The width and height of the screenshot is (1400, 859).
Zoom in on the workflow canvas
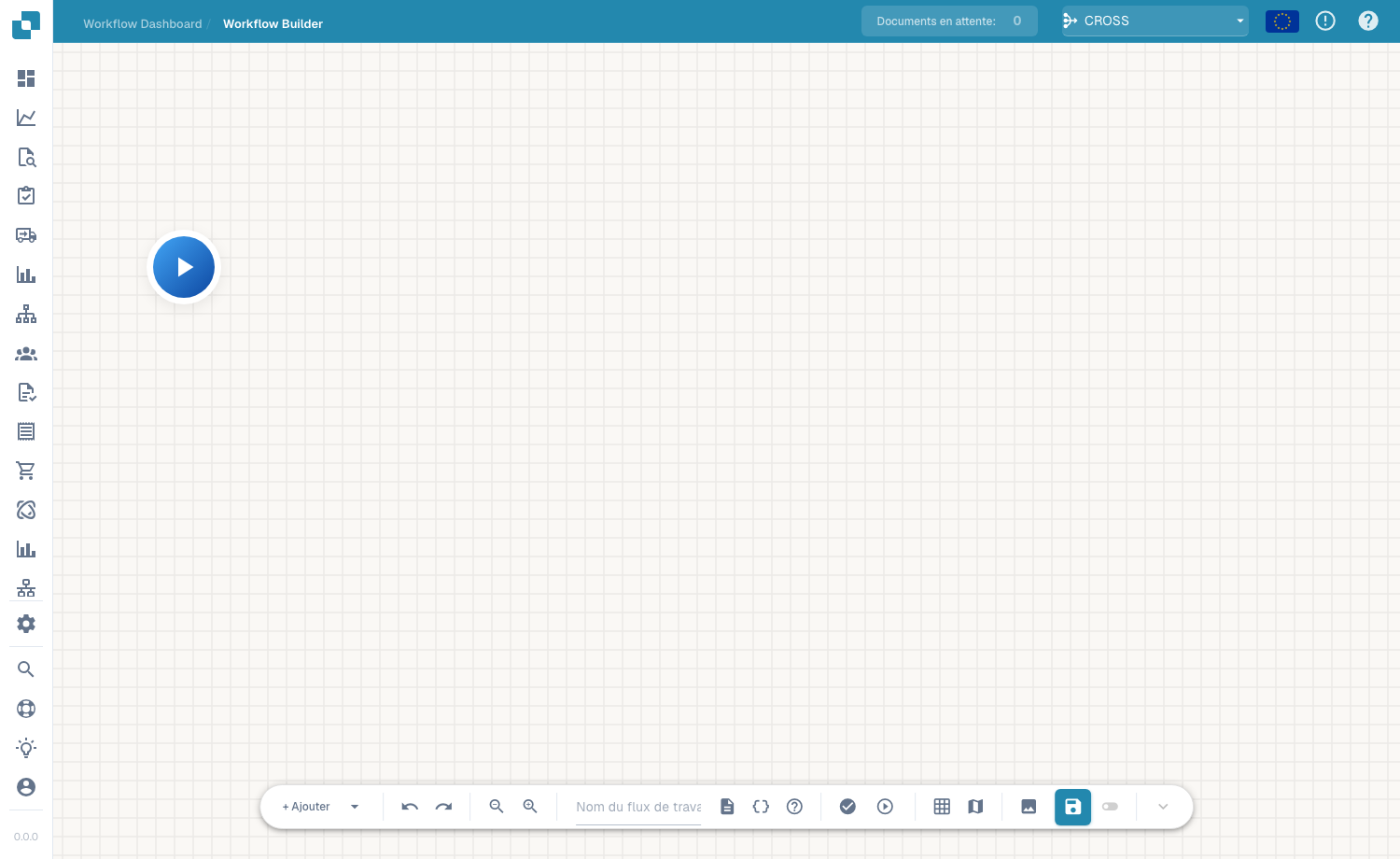(530, 807)
